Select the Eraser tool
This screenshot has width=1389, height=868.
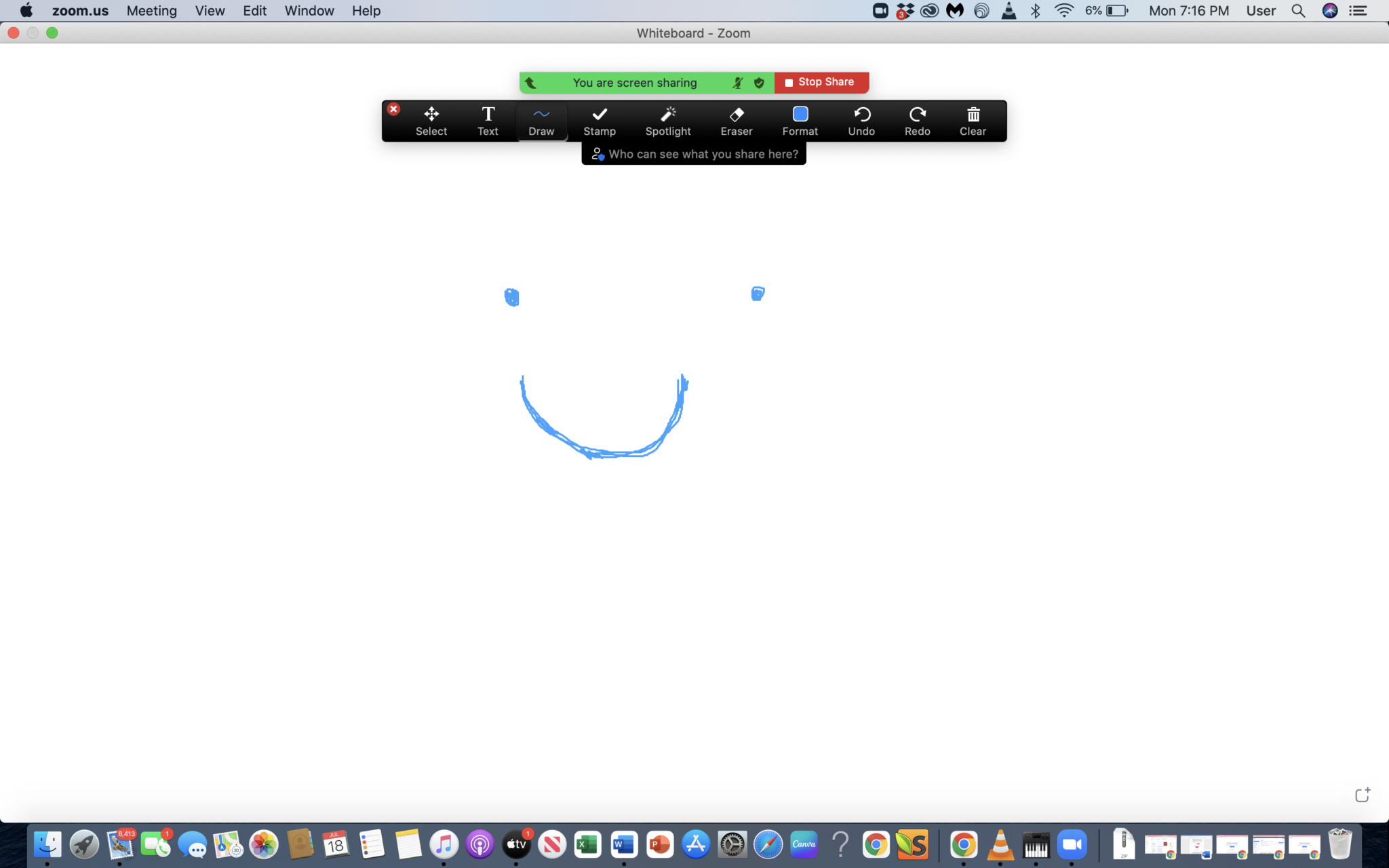[x=736, y=121]
